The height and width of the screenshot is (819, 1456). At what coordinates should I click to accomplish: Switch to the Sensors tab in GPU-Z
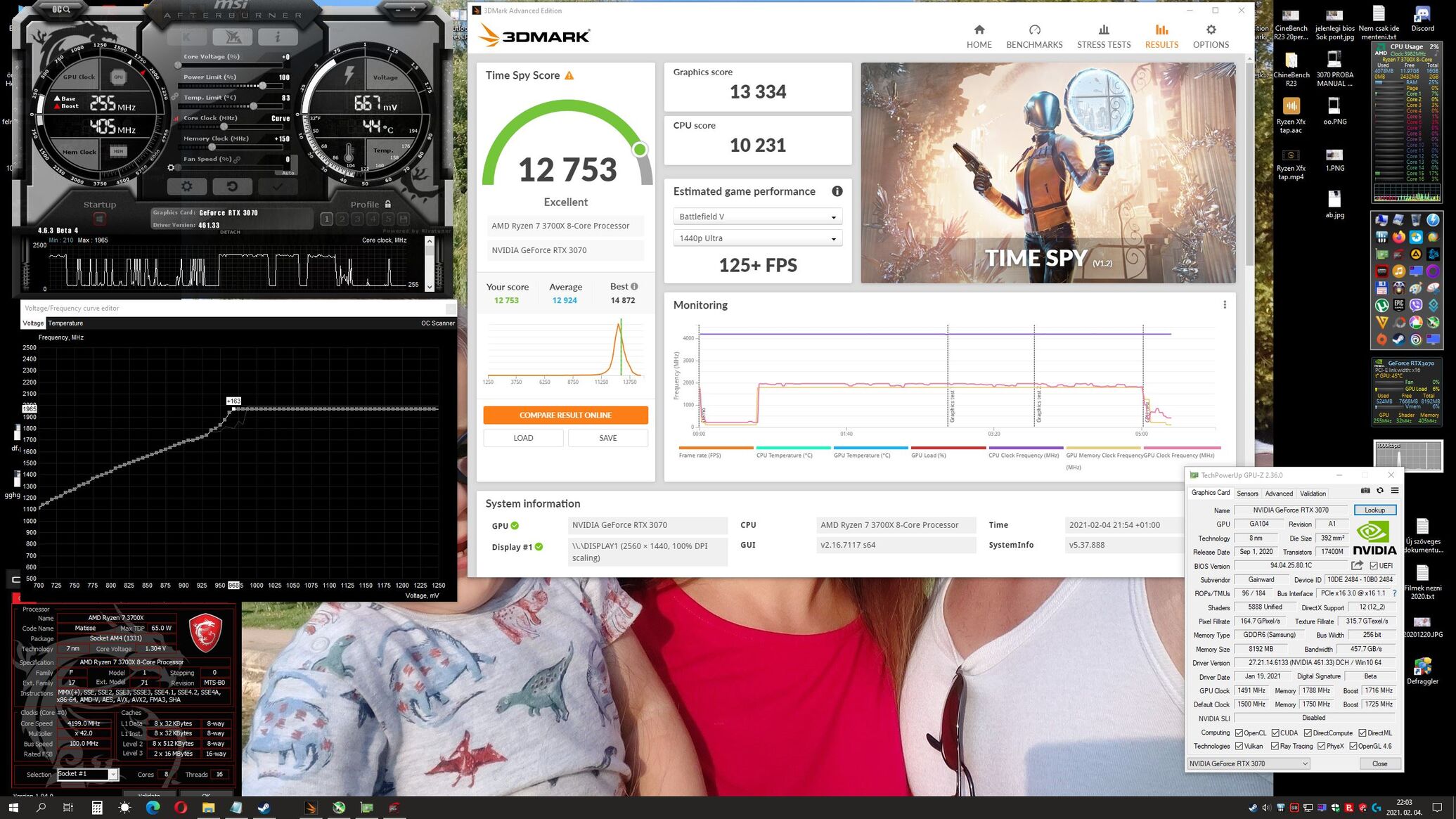[1247, 494]
